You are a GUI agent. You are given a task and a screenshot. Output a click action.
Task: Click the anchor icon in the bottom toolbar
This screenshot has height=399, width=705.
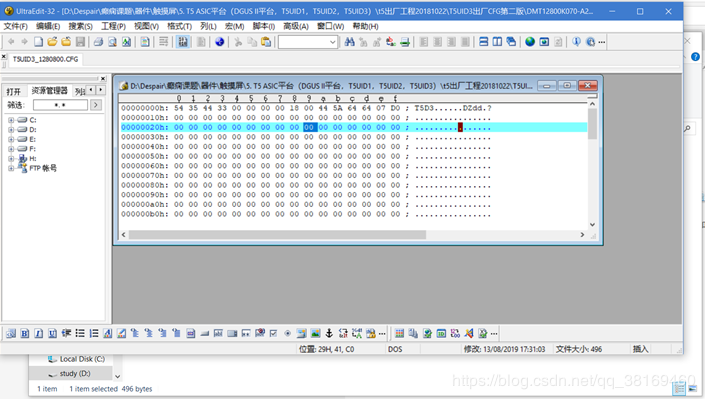click(x=329, y=333)
